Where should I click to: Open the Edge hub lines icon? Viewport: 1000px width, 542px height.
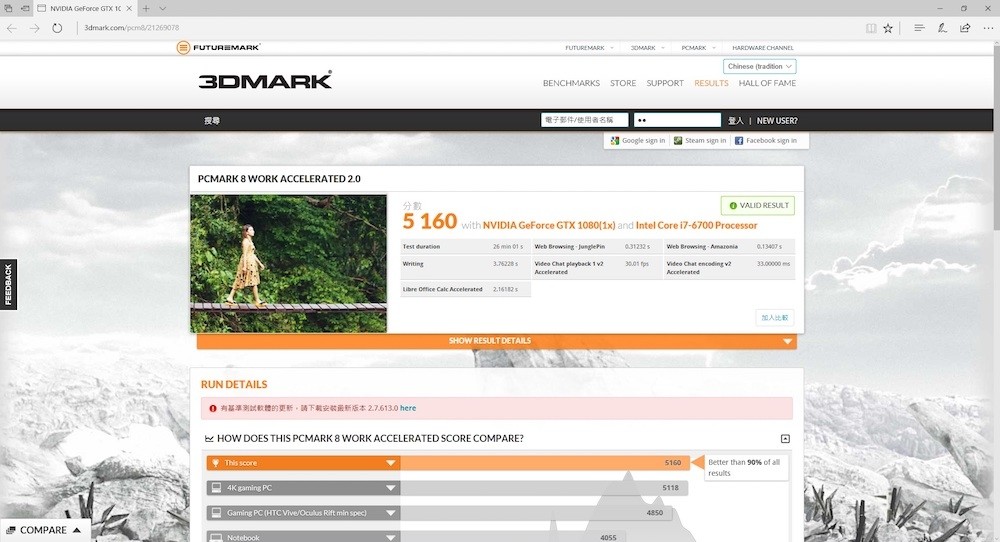pyautogui.click(x=919, y=28)
